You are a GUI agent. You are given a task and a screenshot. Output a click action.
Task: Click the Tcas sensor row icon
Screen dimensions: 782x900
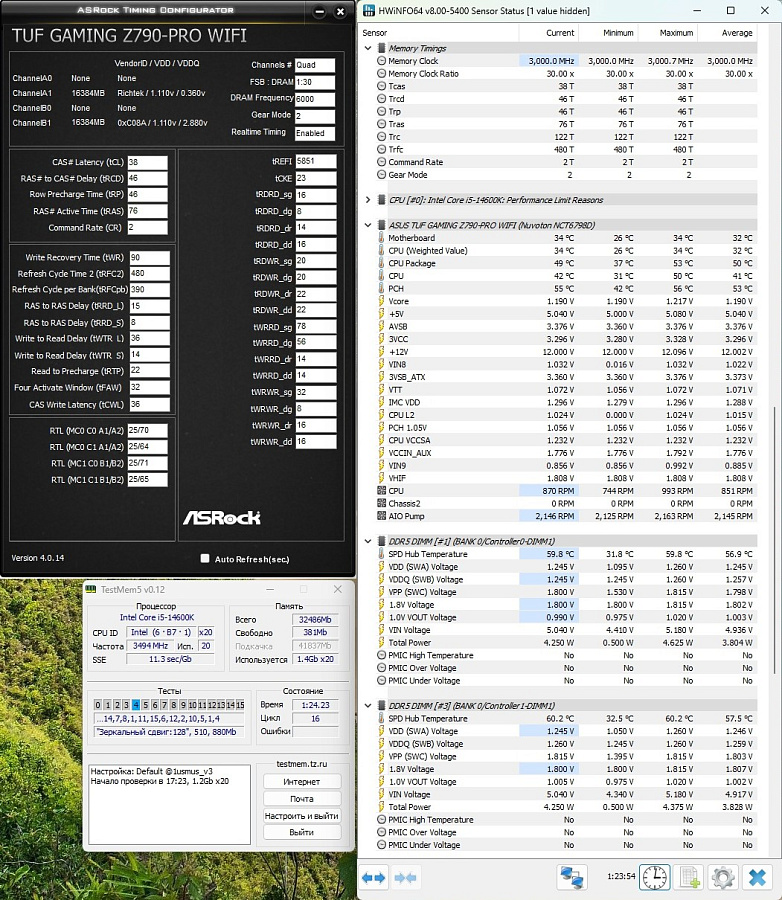point(381,86)
